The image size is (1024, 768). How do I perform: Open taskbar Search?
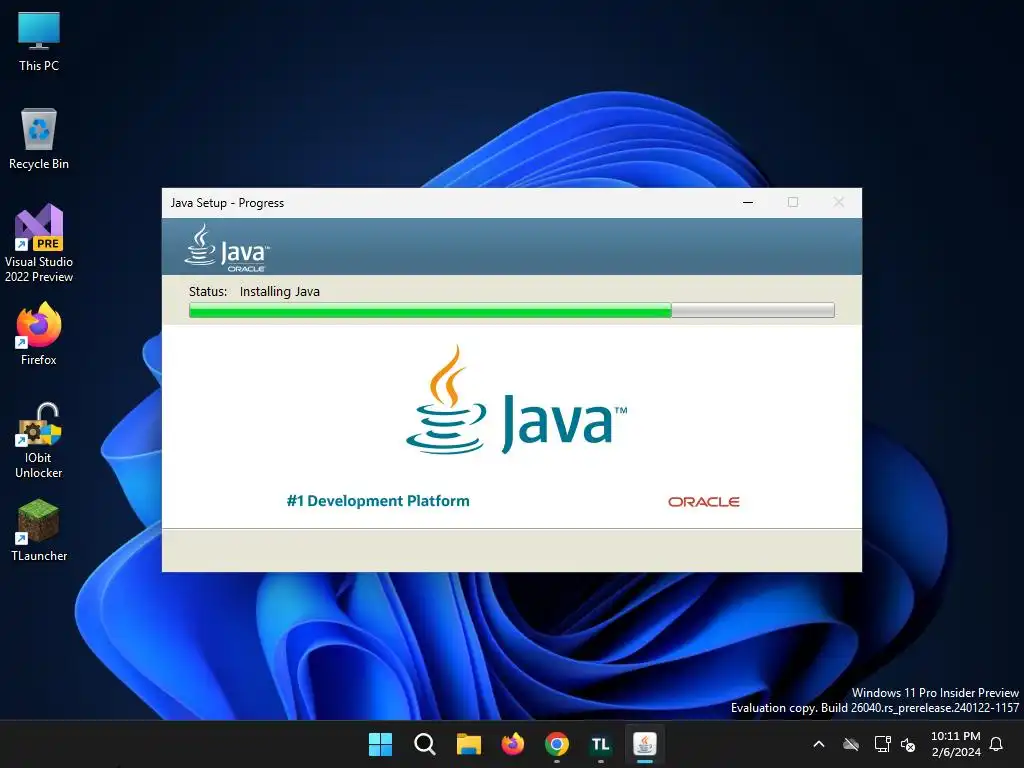pyautogui.click(x=424, y=744)
